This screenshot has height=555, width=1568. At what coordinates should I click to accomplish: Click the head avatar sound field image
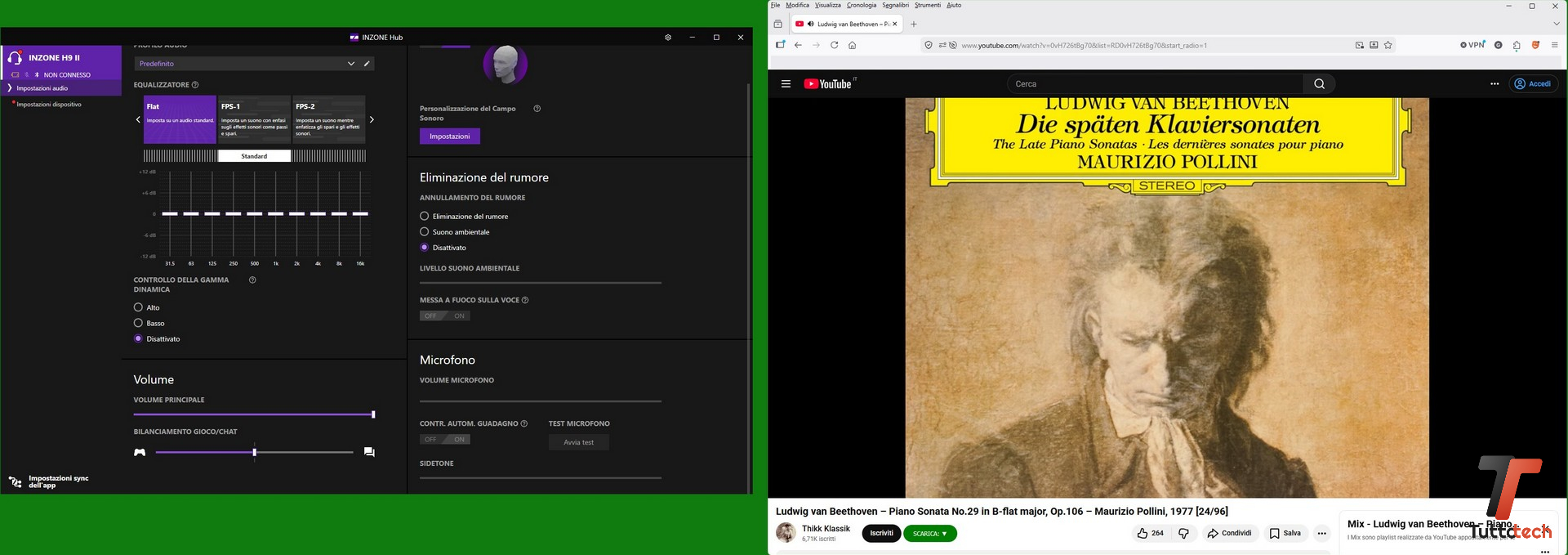506,65
